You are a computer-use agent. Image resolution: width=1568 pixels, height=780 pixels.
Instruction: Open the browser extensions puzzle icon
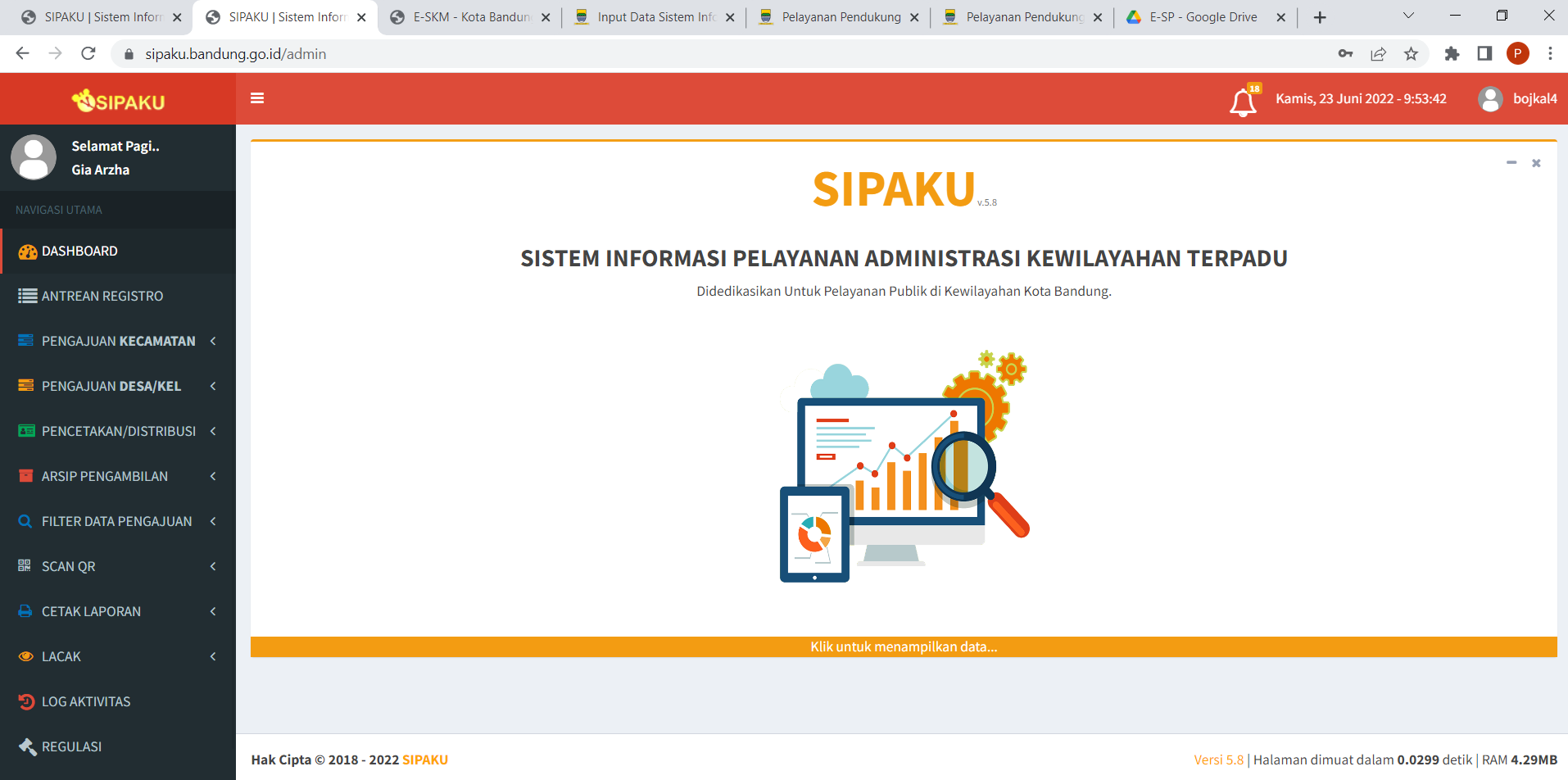[1452, 54]
